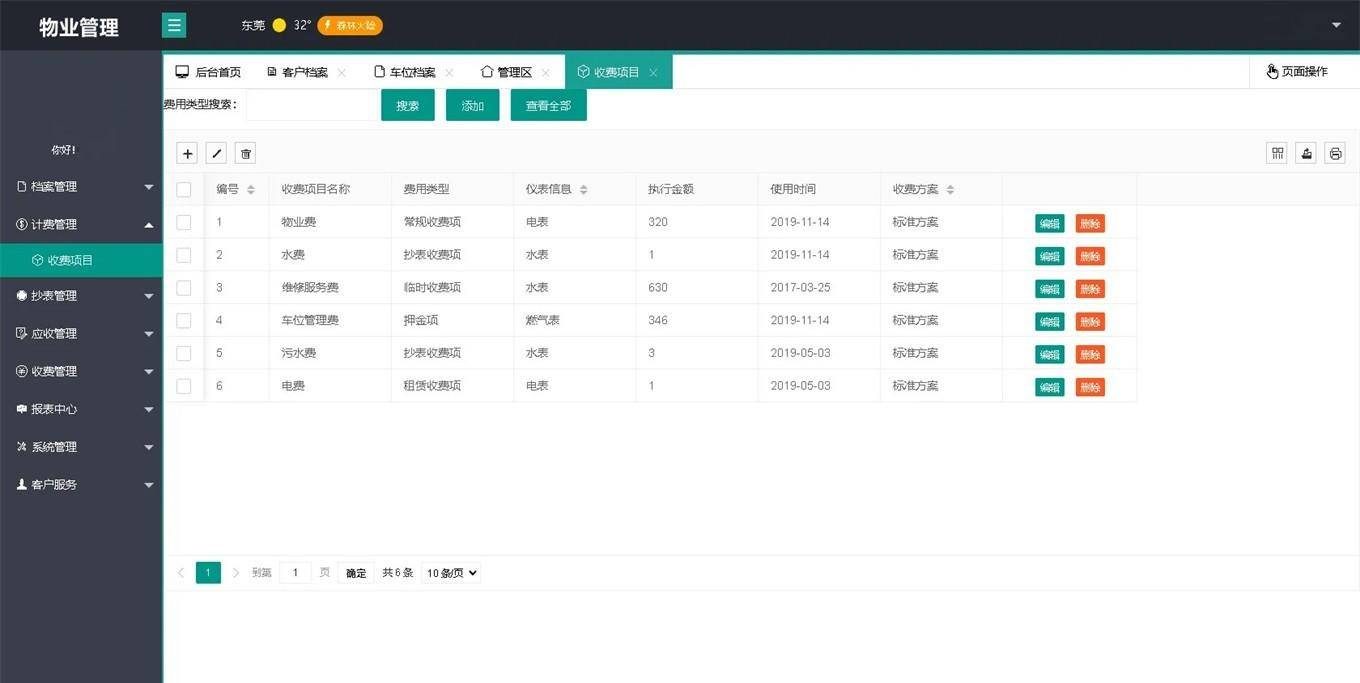The width and height of the screenshot is (1360, 683).
Task: Select 收费项目 in the sidebar
Action: click(81, 260)
